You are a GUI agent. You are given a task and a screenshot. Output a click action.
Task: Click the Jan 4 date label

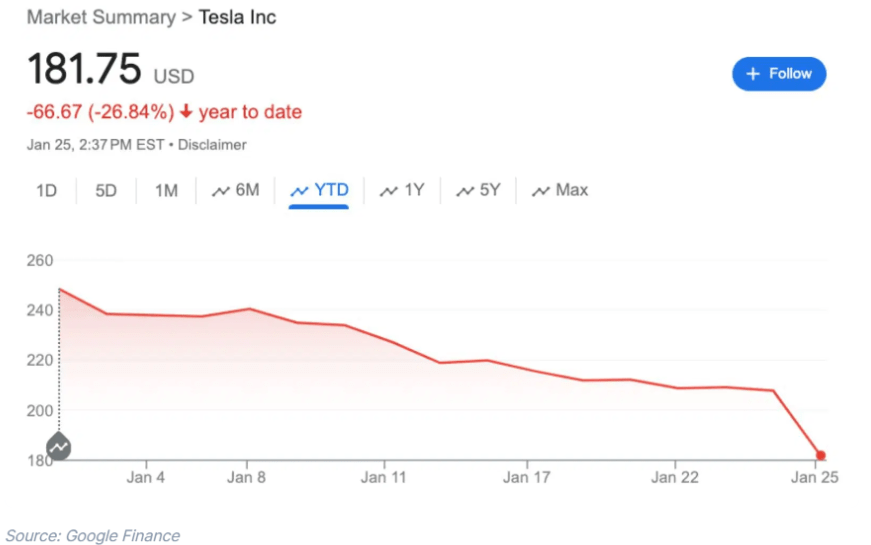click(146, 477)
